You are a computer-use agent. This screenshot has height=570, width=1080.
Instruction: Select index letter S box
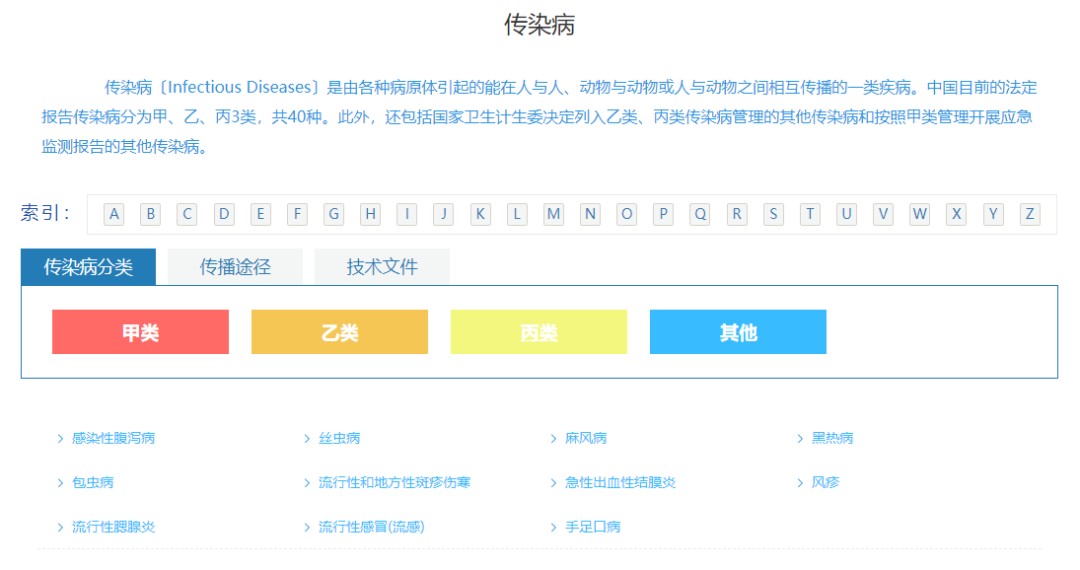pyautogui.click(x=774, y=214)
